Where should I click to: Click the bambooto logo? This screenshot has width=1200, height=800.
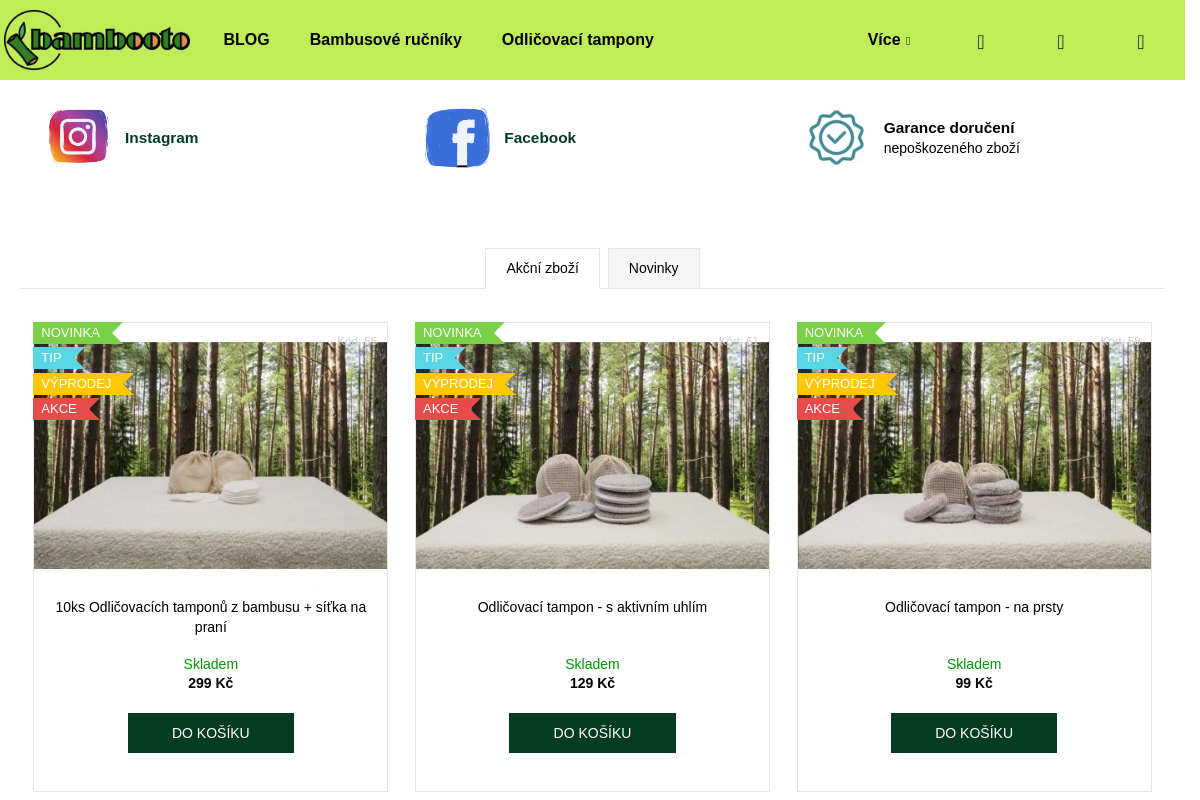click(x=97, y=40)
